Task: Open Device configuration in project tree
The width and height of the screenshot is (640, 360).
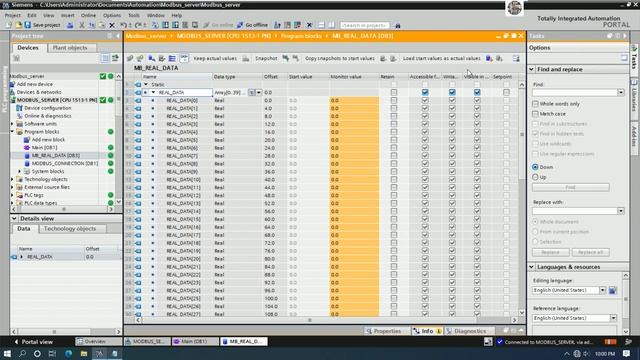Action: (47, 108)
